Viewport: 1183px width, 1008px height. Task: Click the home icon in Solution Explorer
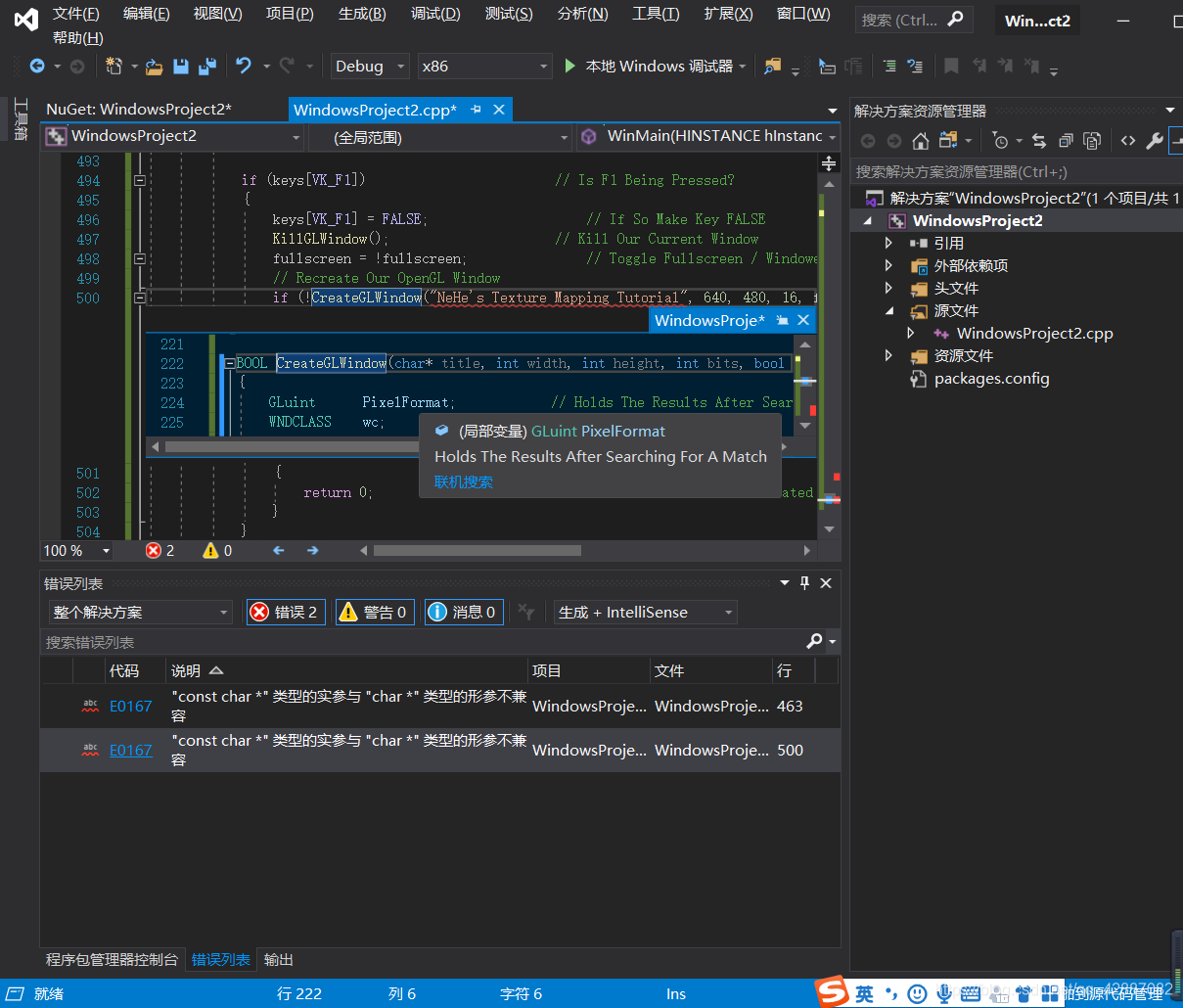coord(920,141)
